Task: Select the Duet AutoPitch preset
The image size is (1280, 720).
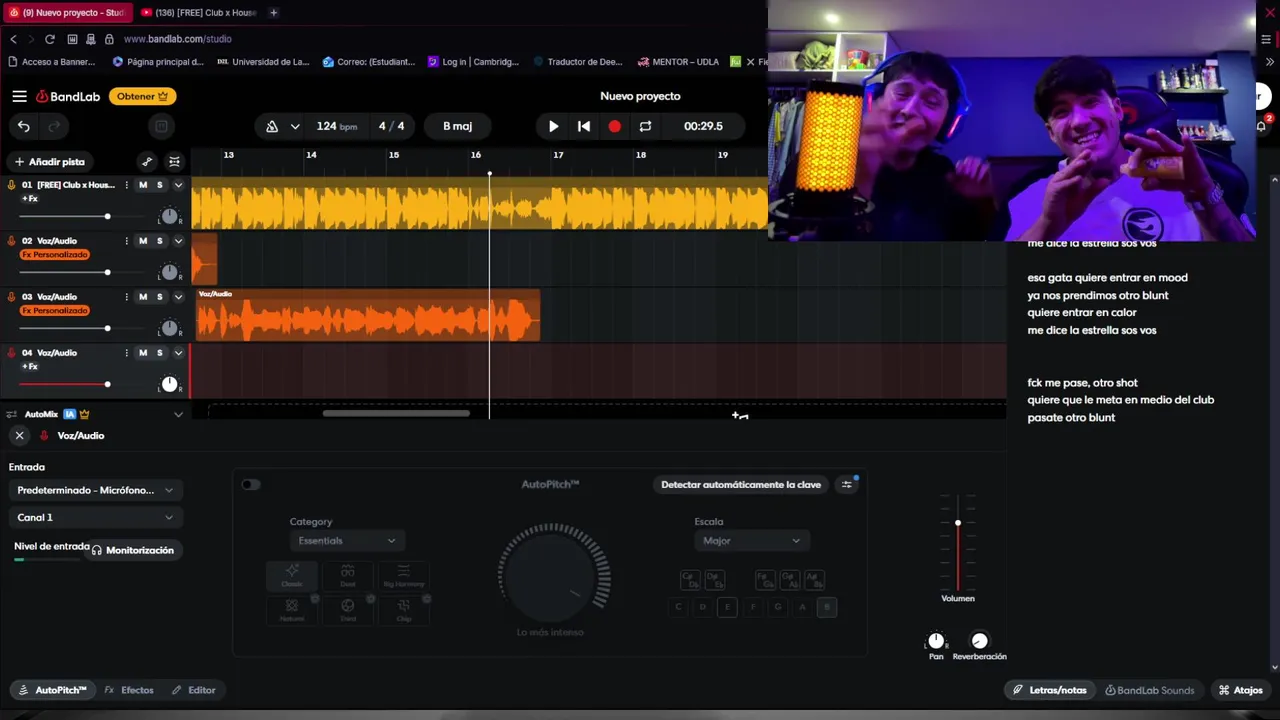Action: pos(348,575)
